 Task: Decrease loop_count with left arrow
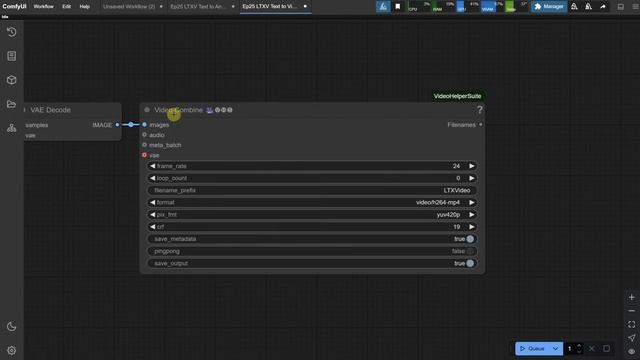[152, 178]
